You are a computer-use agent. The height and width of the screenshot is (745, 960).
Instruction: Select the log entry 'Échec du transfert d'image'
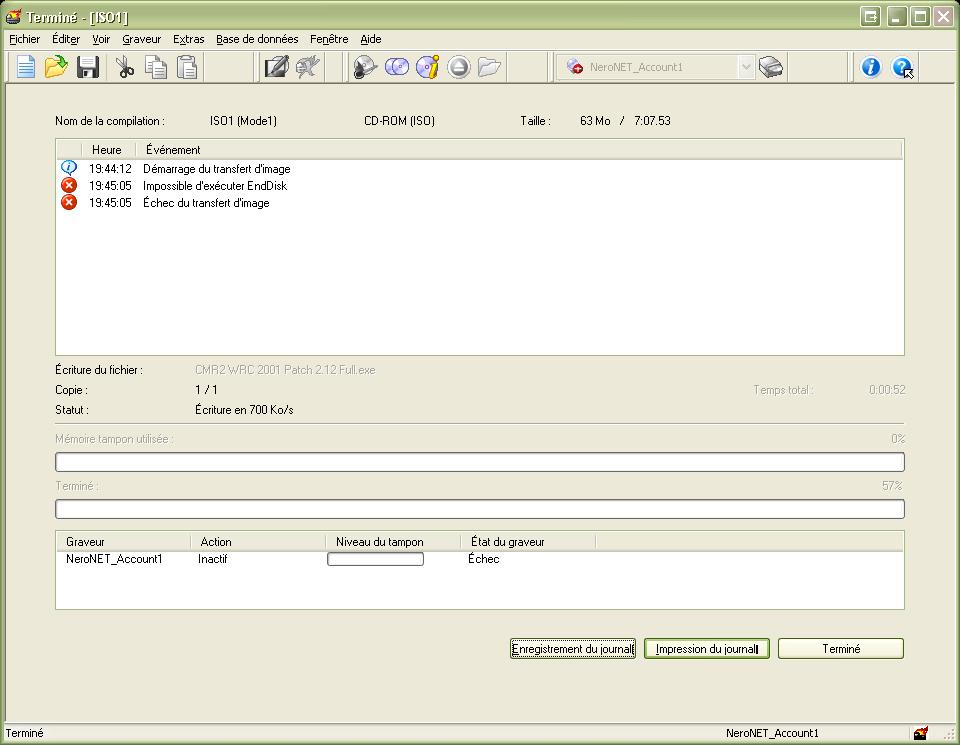coord(206,203)
